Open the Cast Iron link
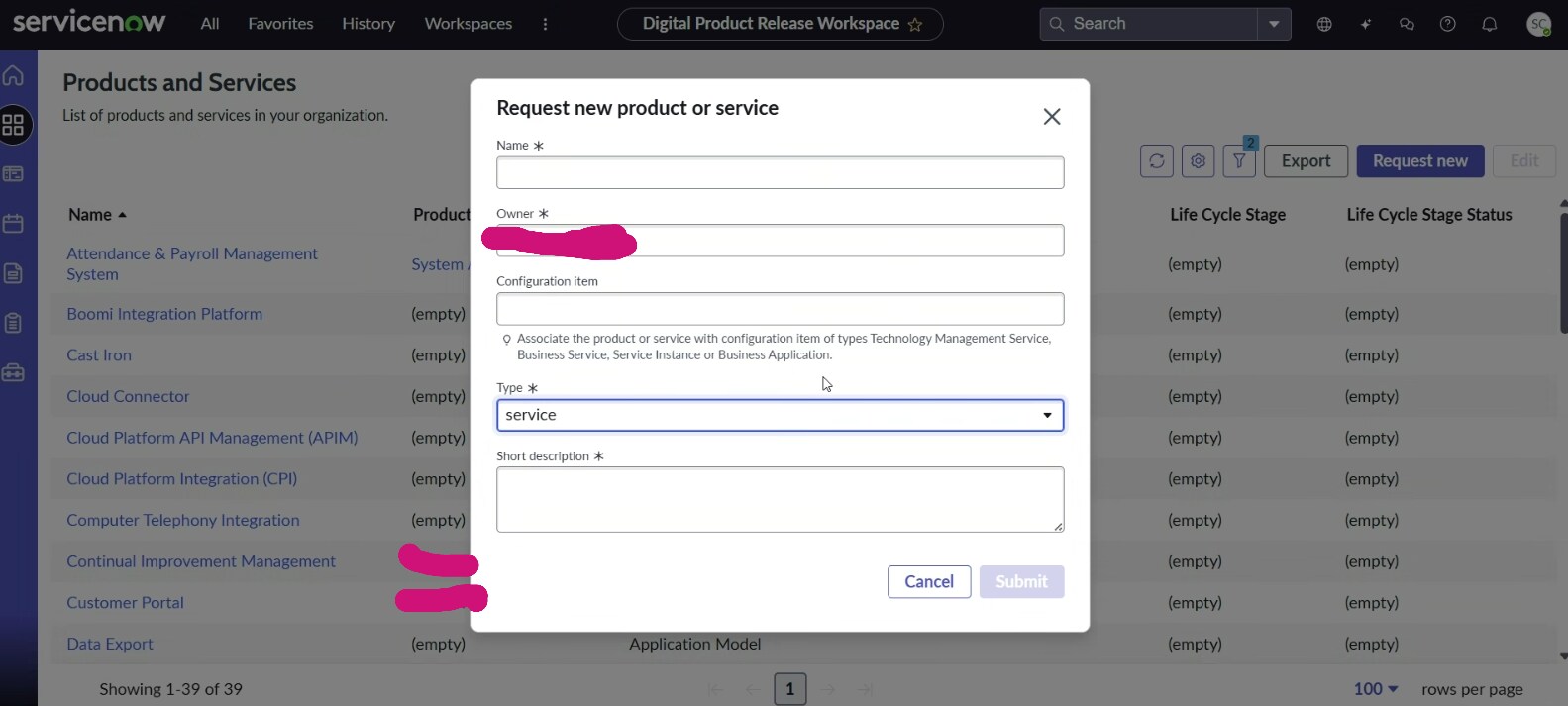Screen dimensions: 1568x706 (x=99, y=355)
